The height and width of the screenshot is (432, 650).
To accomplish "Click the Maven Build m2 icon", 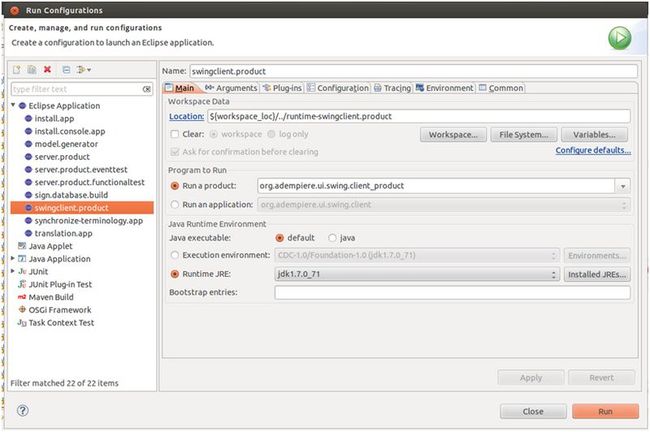I will click(x=22, y=297).
